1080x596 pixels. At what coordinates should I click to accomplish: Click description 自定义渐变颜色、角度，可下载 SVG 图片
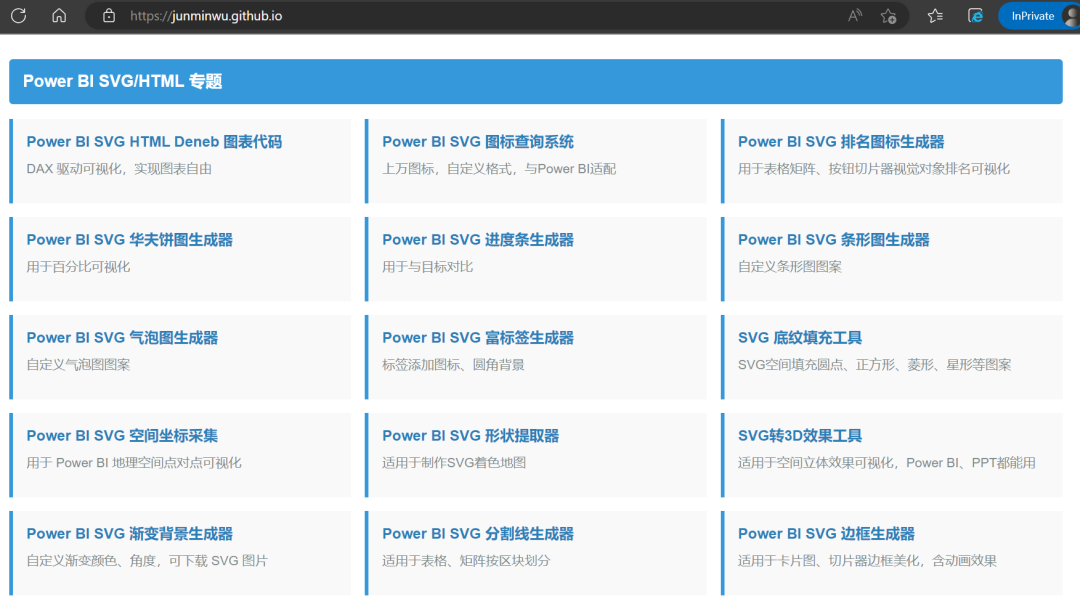coord(147,560)
